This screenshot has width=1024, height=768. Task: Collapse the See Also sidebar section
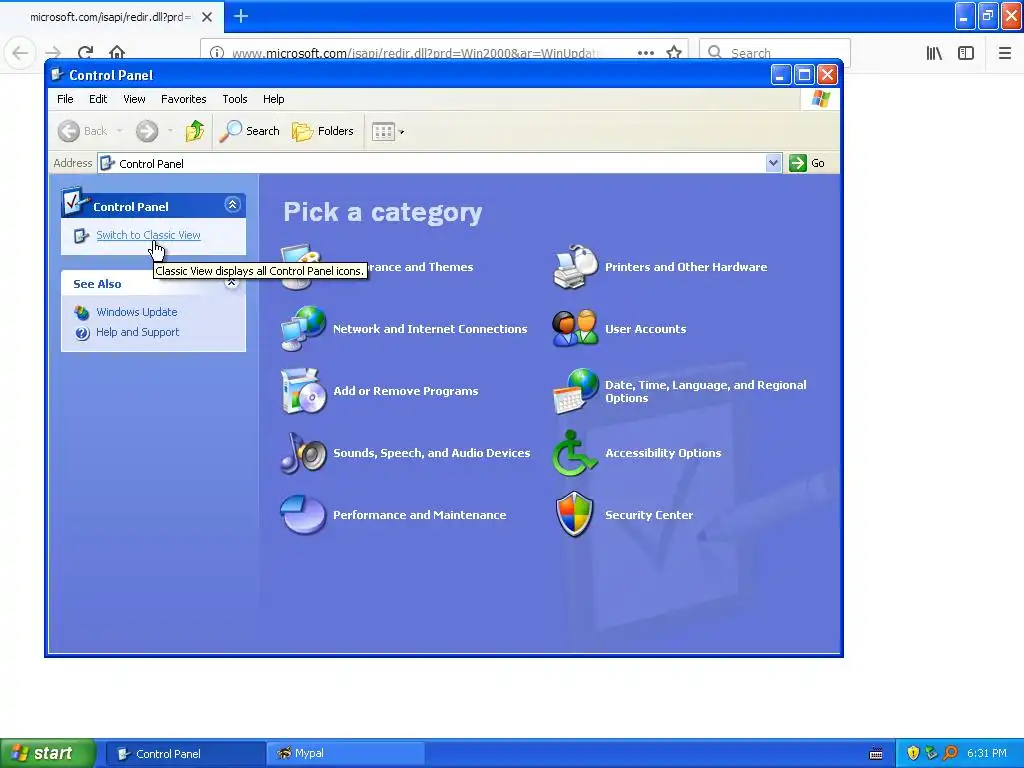click(232, 283)
